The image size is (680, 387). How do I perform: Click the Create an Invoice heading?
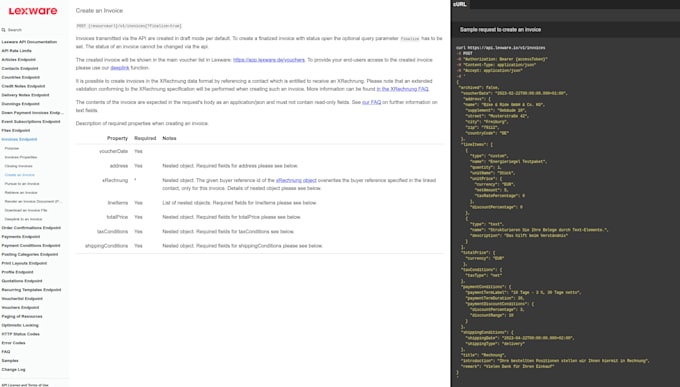click(99, 10)
